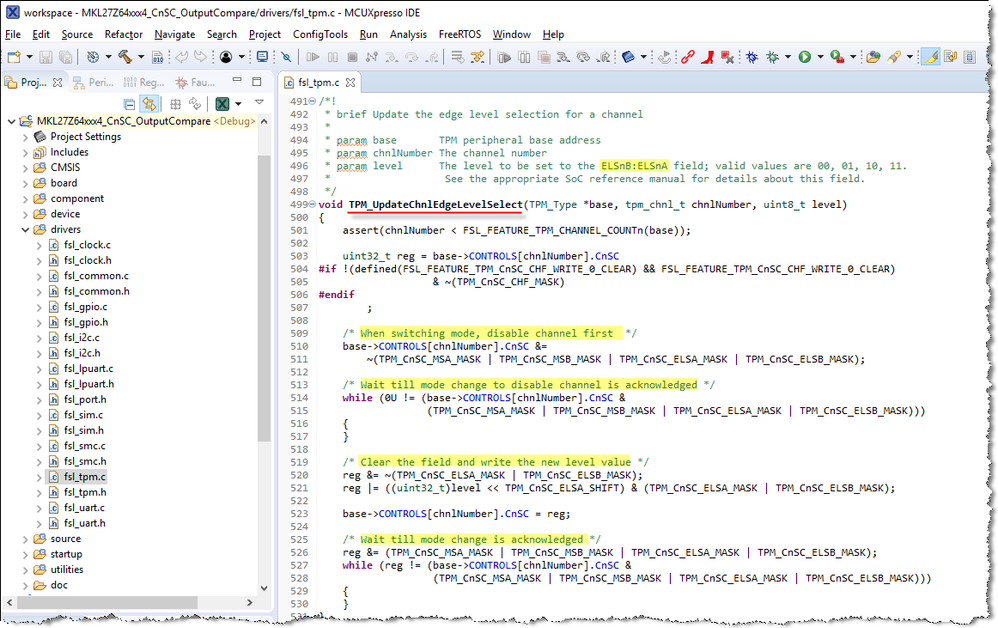The width and height of the screenshot is (998, 628).
Task: Click the red boot icon in toolbar
Action: tap(708, 57)
